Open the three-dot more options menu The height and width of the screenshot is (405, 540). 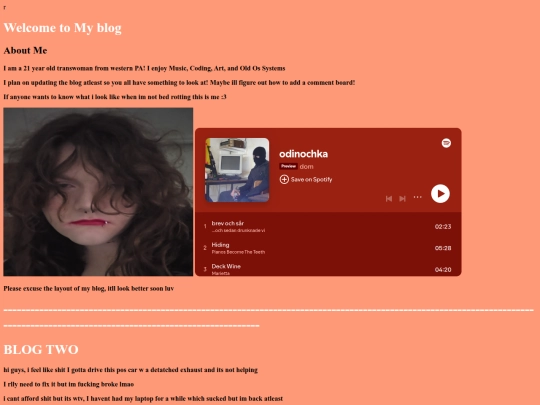[x=417, y=197]
